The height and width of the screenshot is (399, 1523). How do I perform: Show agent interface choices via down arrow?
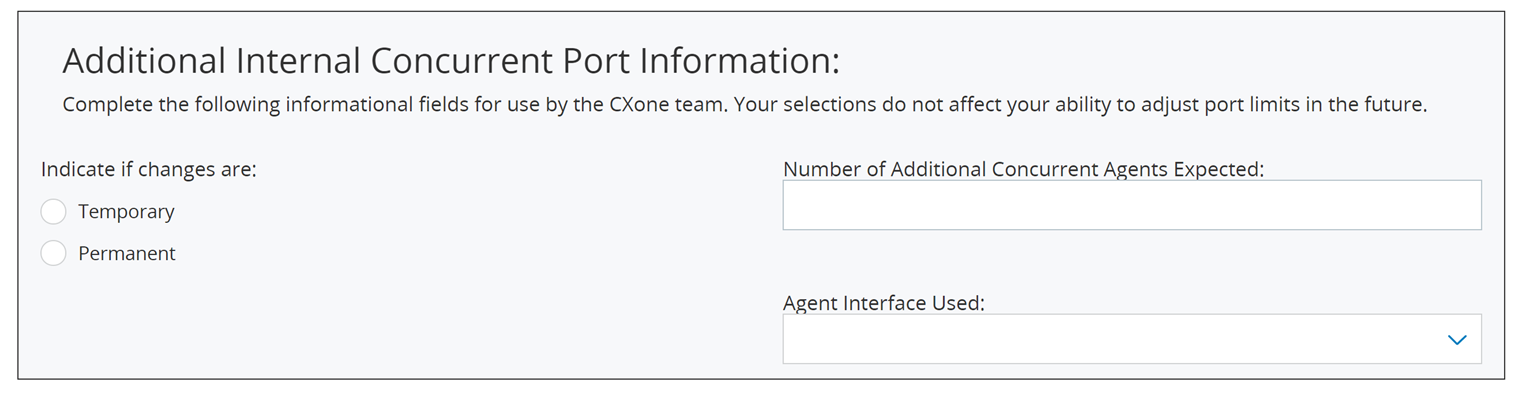1457,340
